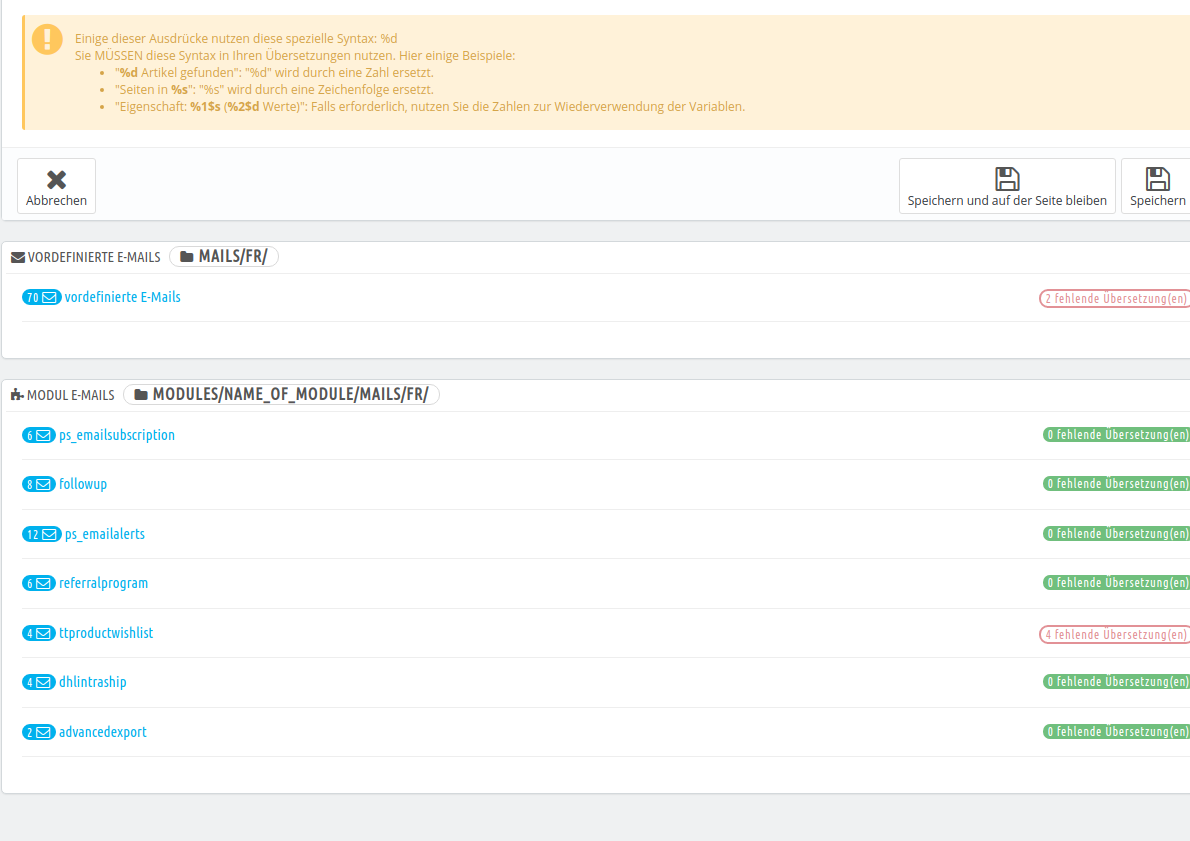1190x841 pixels.
Task: Click the folder icon next to MAILS/FR/
Action: tap(187, 257)
